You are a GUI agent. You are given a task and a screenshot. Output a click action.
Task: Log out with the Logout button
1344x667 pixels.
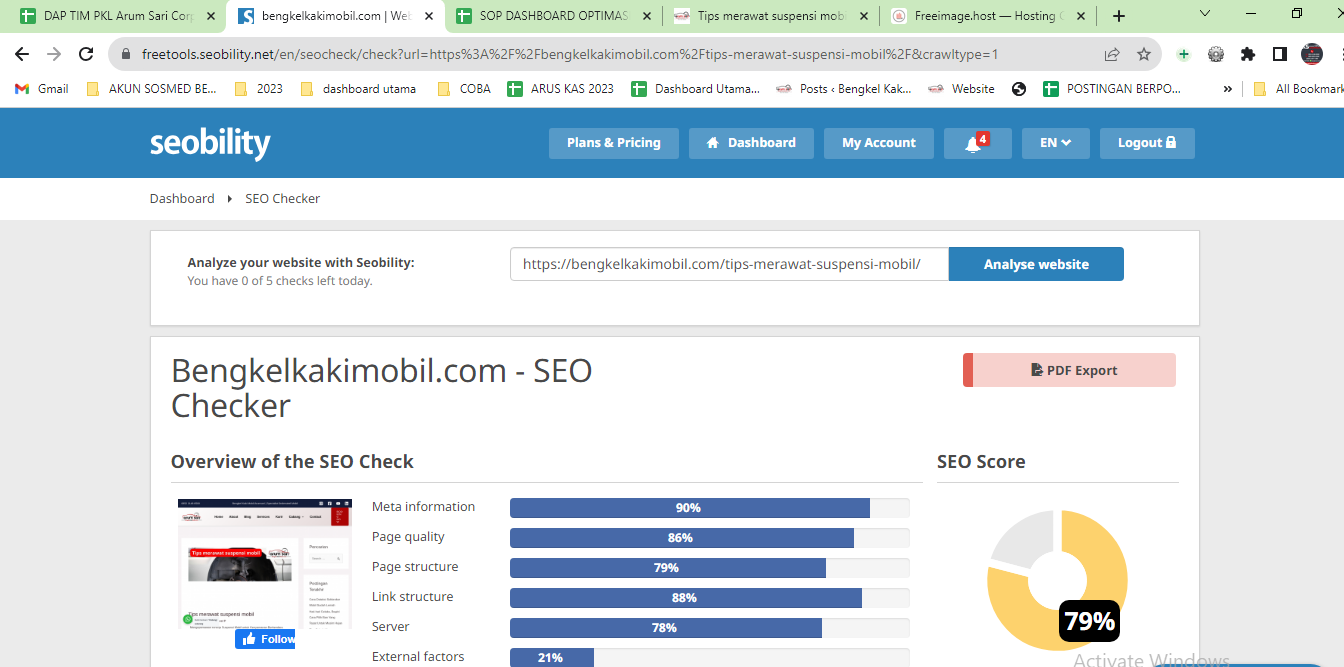[1148, 143]
